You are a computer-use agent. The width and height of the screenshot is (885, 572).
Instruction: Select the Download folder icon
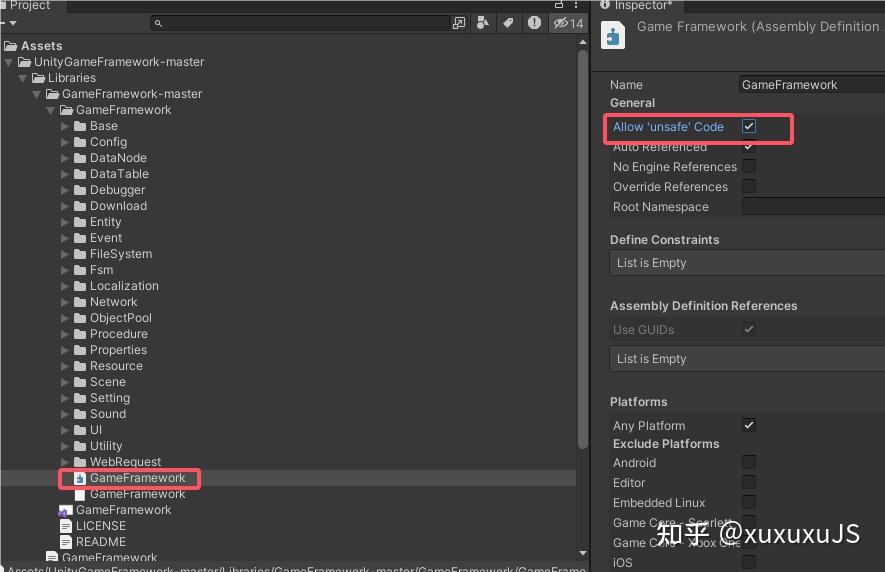coord(80,206)
